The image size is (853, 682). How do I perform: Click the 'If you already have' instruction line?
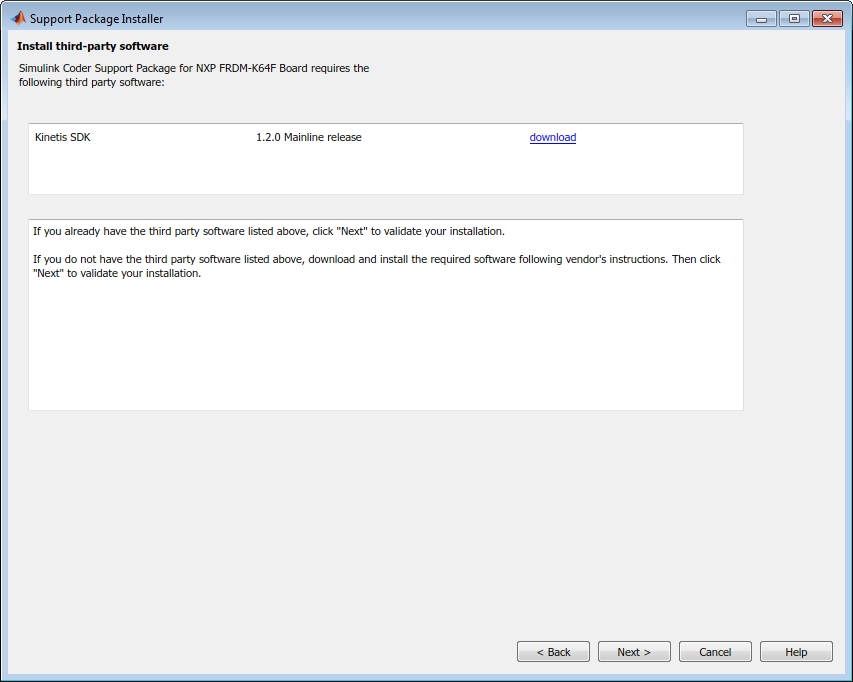[268, 231]
